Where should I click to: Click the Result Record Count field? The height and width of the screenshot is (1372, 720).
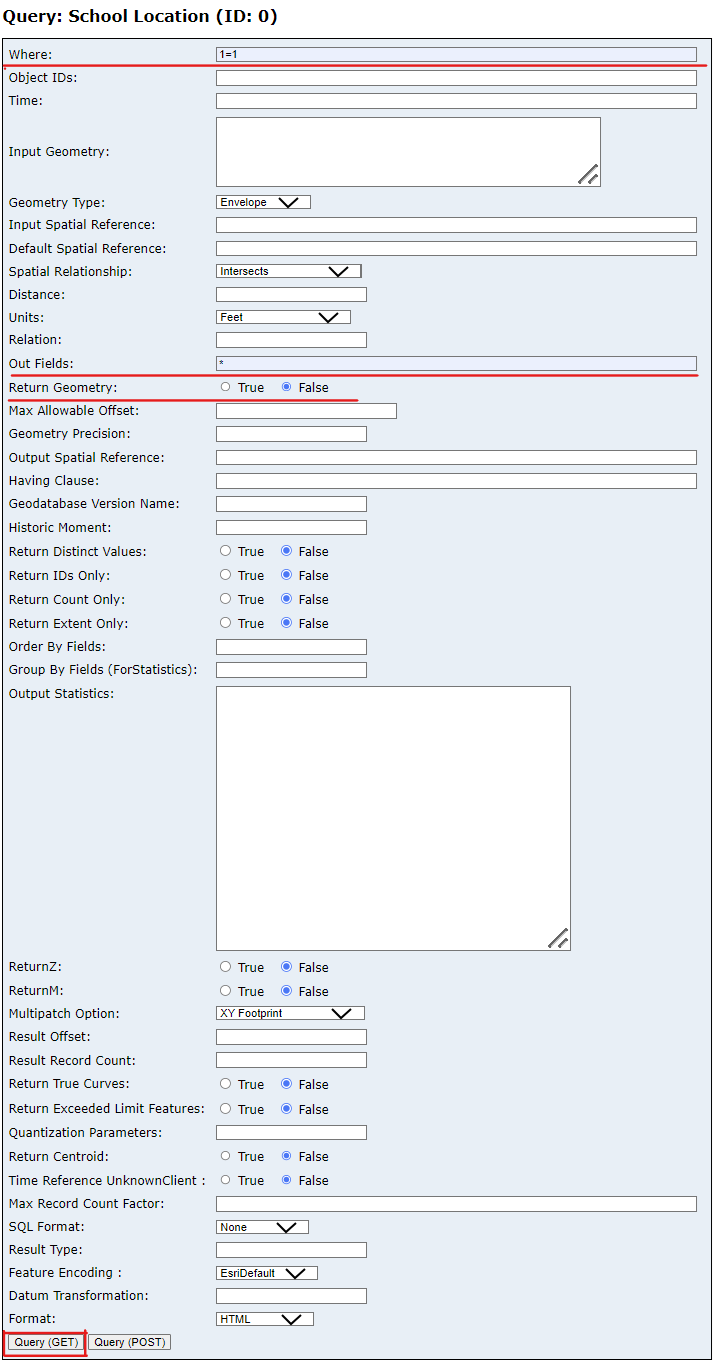coord(291,1060)
